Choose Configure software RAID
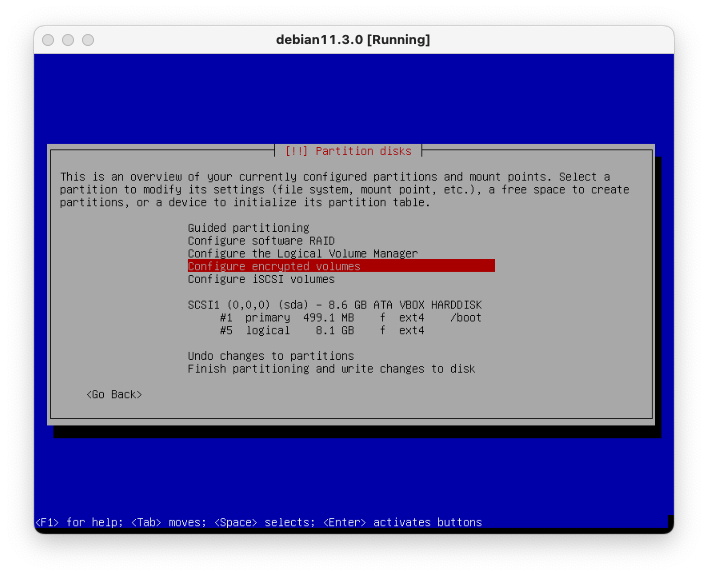708x576 pixels. click(x=261, y=241)
